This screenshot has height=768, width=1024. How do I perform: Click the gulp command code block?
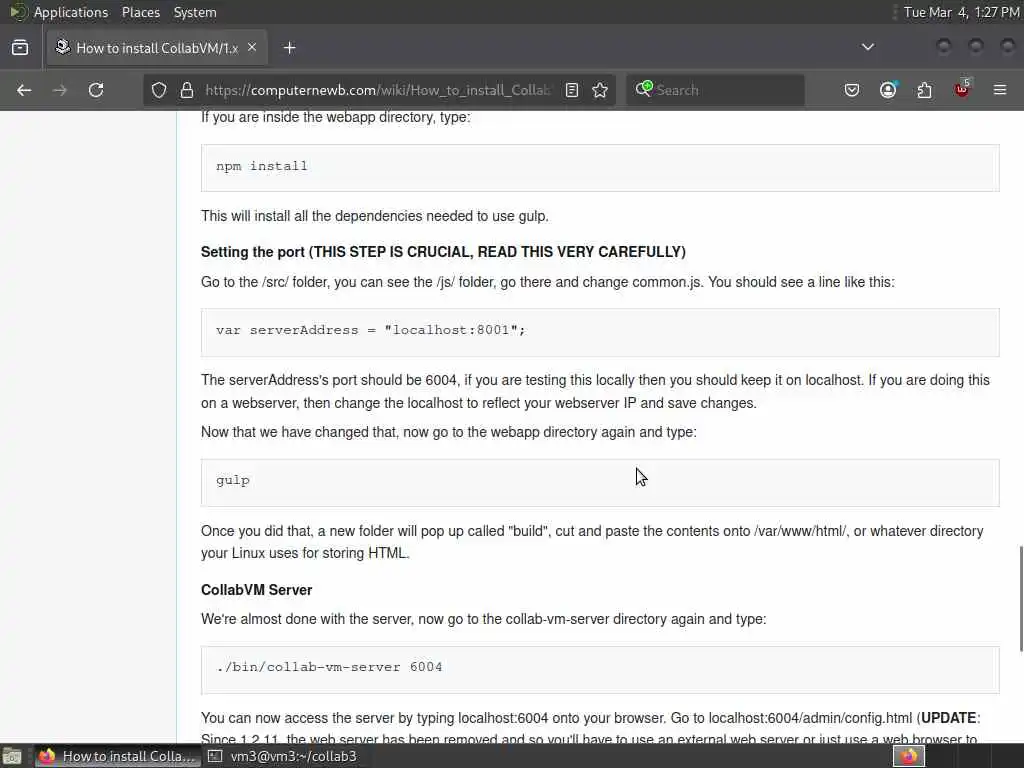pos(600,482)
